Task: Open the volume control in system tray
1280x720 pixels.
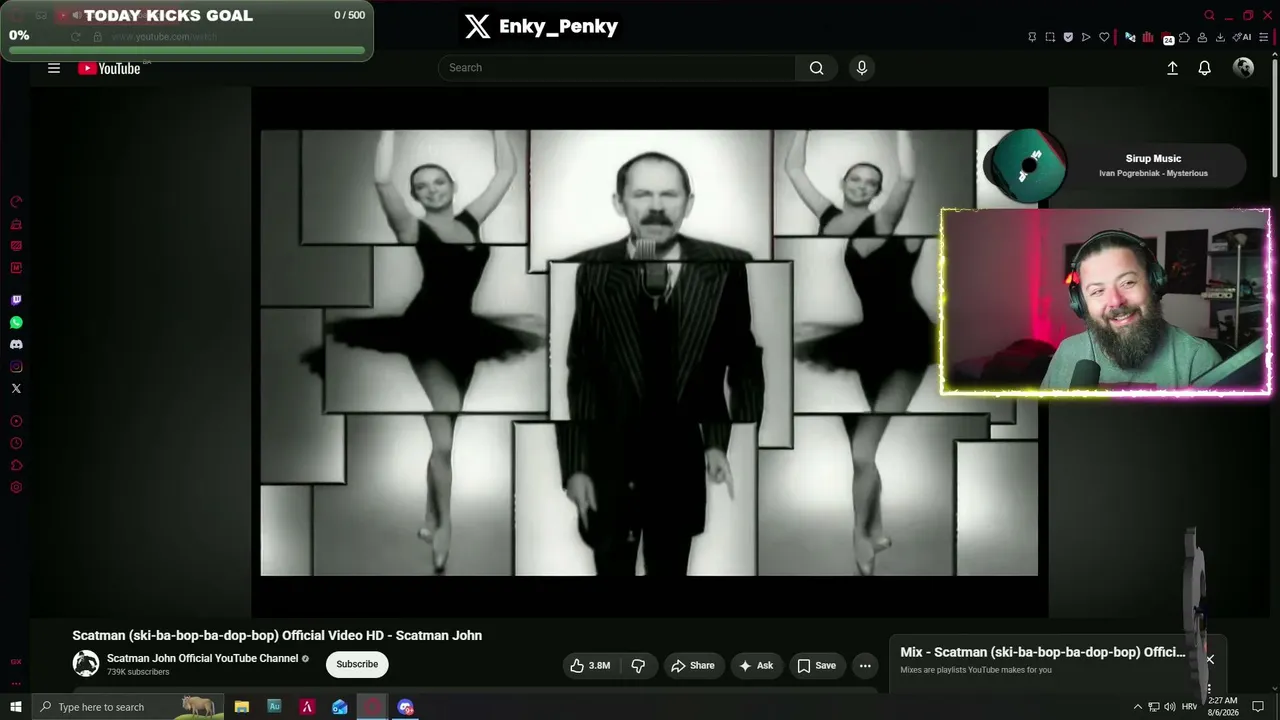Action: 1169,707
